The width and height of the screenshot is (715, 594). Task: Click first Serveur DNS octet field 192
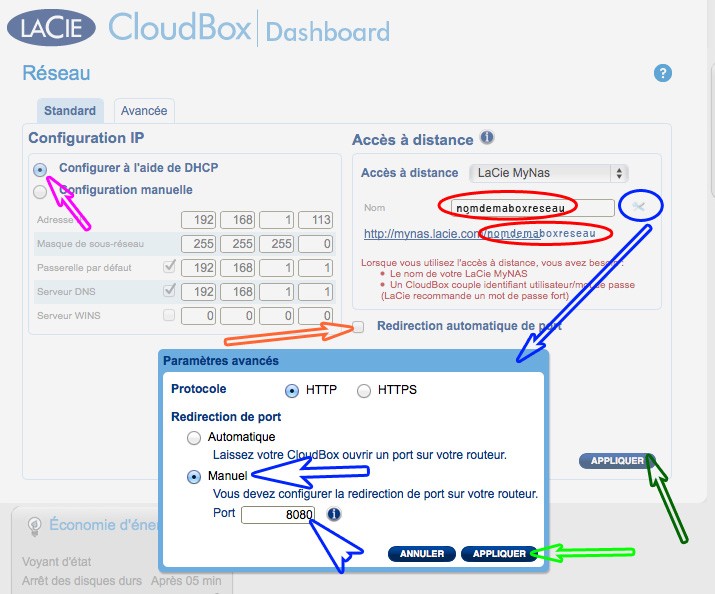click(x=198, y=291)
